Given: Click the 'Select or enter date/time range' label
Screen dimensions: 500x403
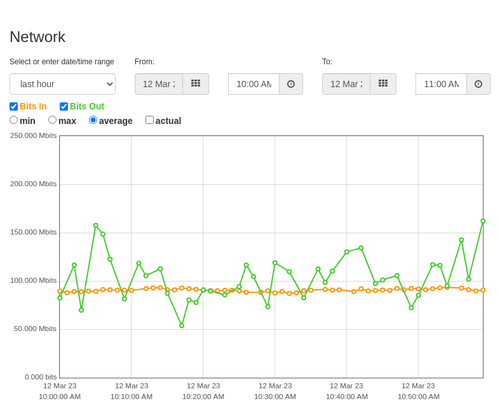Looking at the screenshot, I should pos(62,62).
